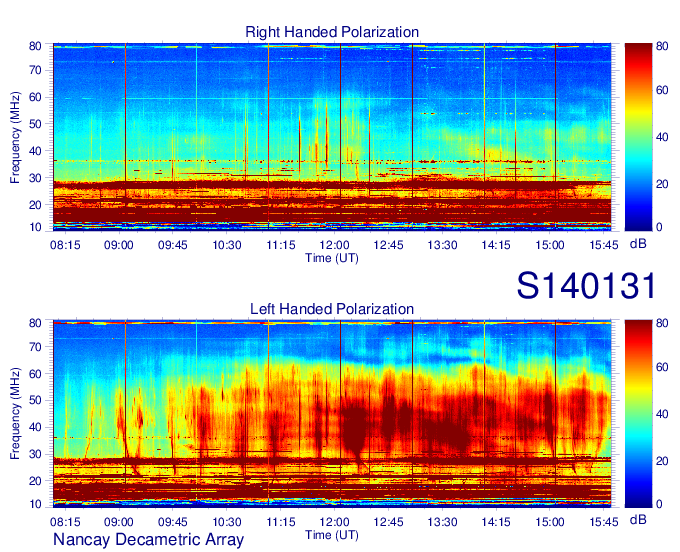Click '08:15' time tick under Left Handed plot
The image size is (680, 552).
click(65, 522)
